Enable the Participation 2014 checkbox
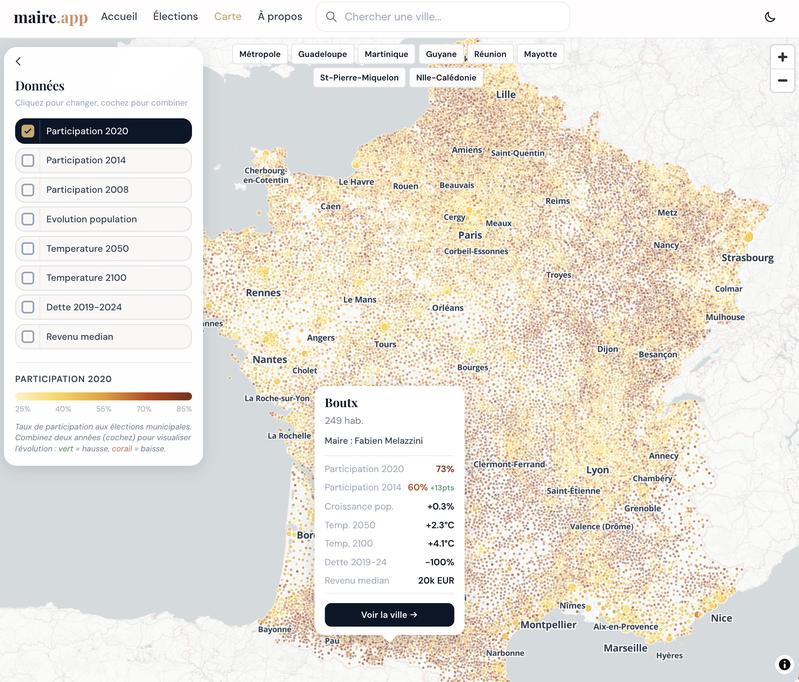This screenshot has height=682, width=799. 28,160
